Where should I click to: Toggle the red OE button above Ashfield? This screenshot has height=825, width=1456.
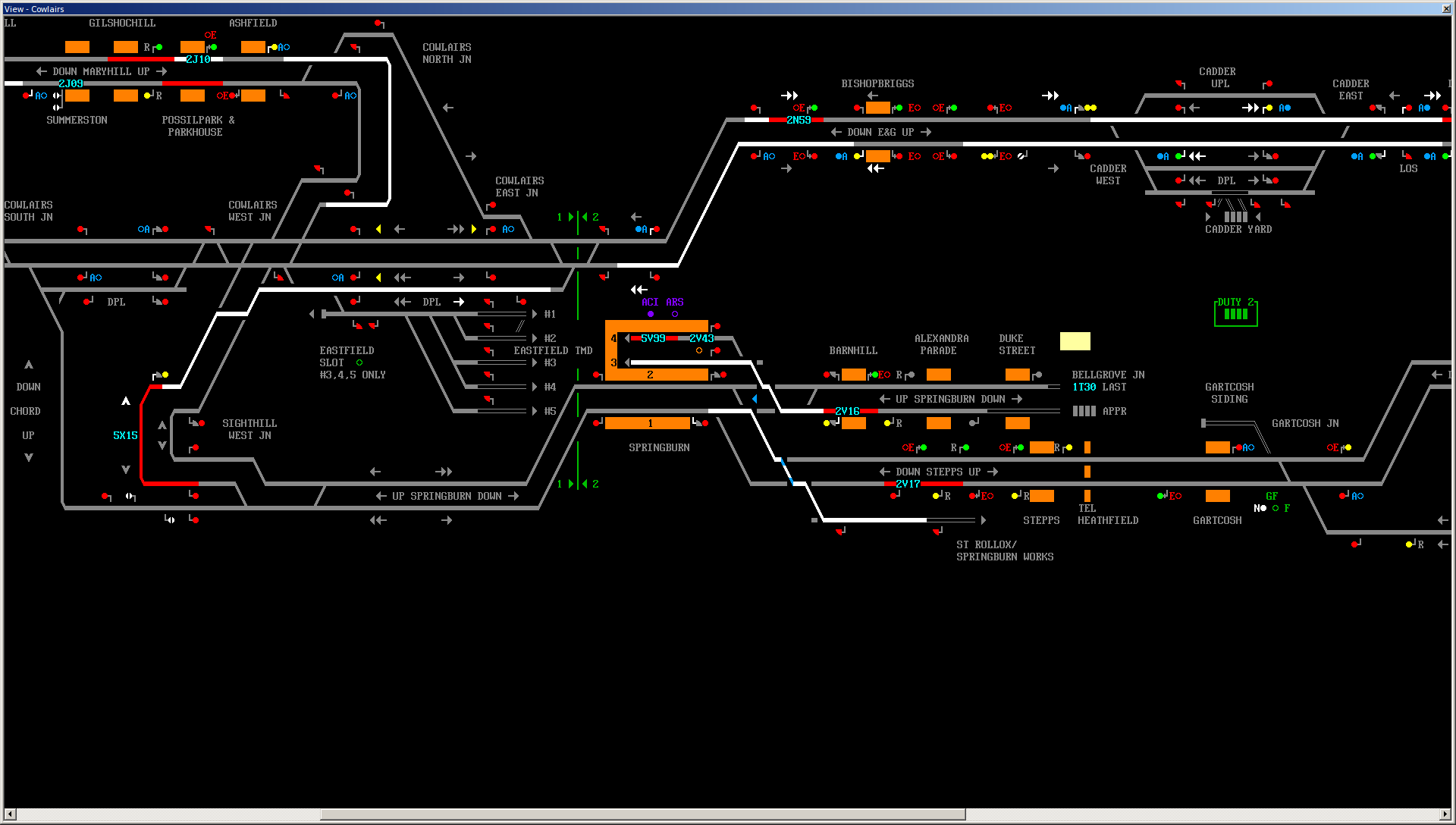click(x=210, y=35)
